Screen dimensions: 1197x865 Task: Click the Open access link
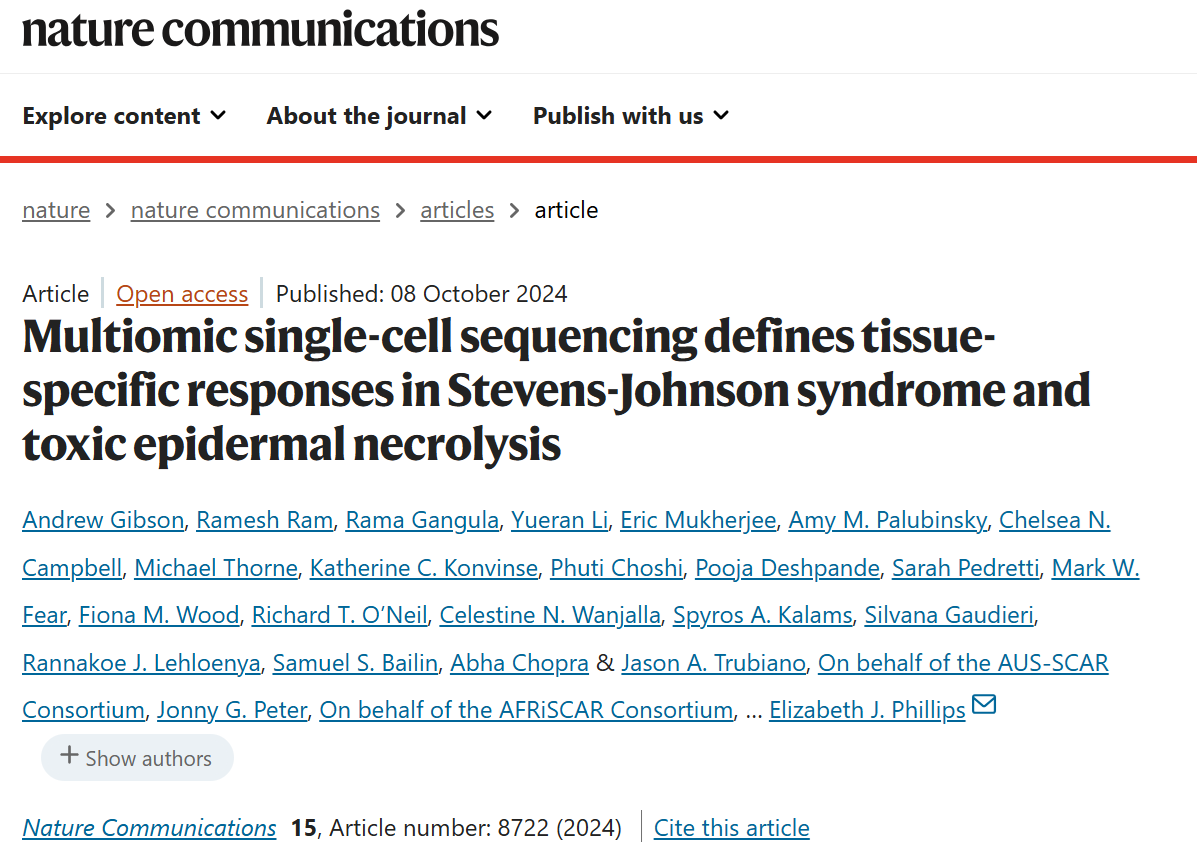coord(182,294)
